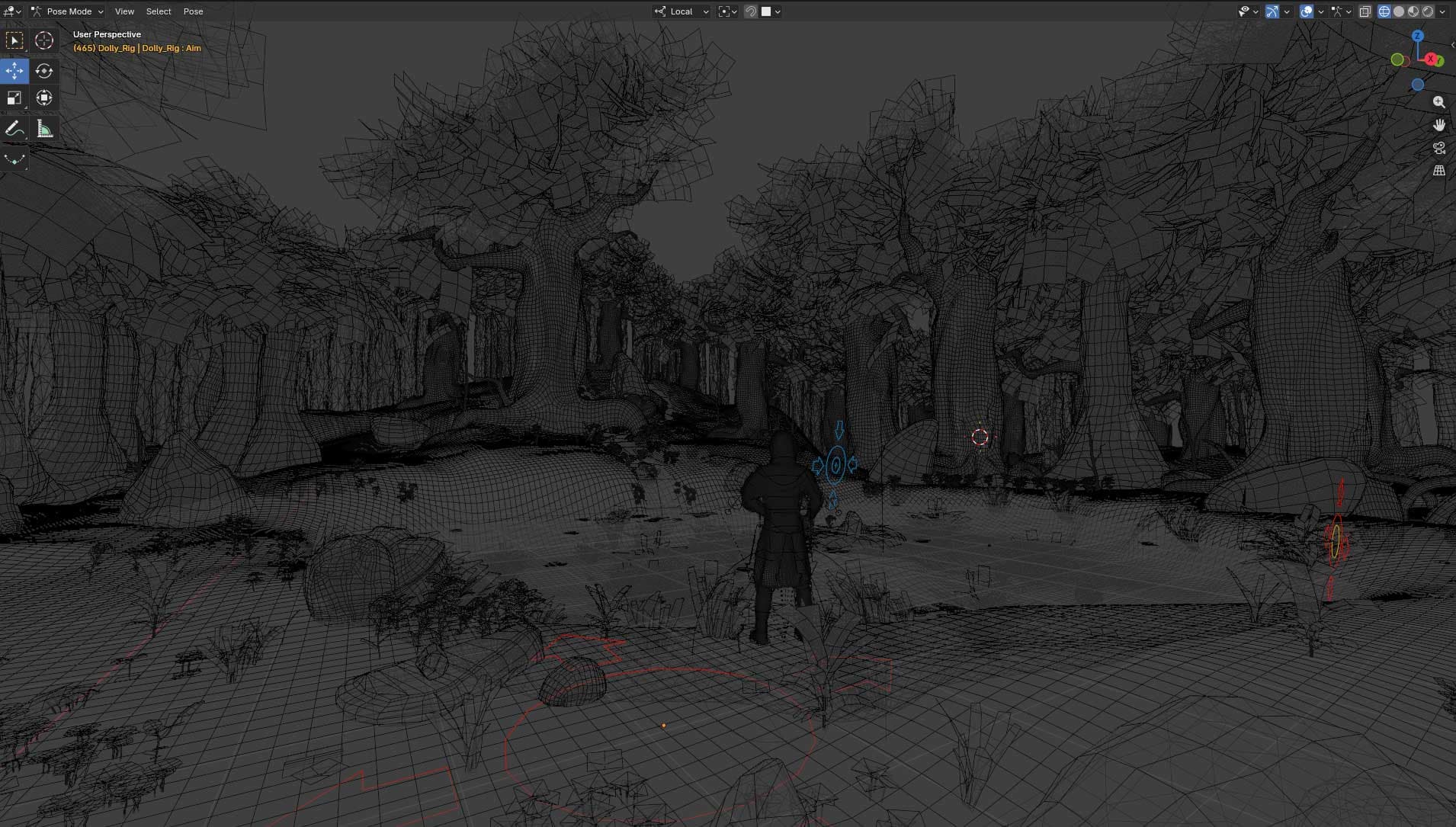Toggle orthographic view with the grid icon

pos(1440,171)
